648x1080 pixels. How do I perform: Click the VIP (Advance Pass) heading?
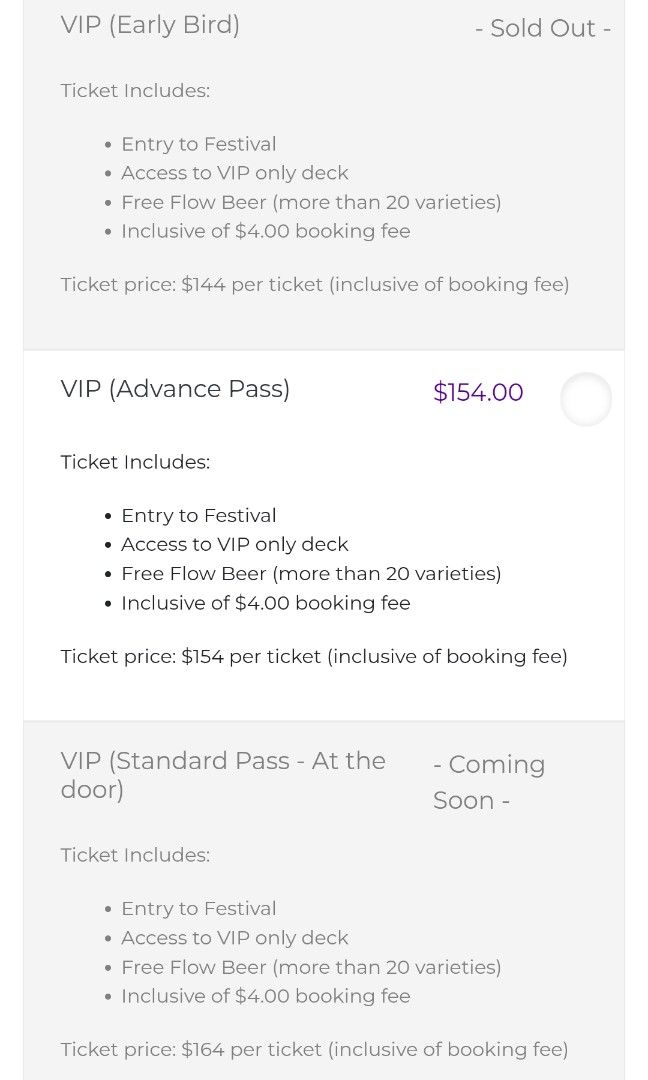click(175, 389)
